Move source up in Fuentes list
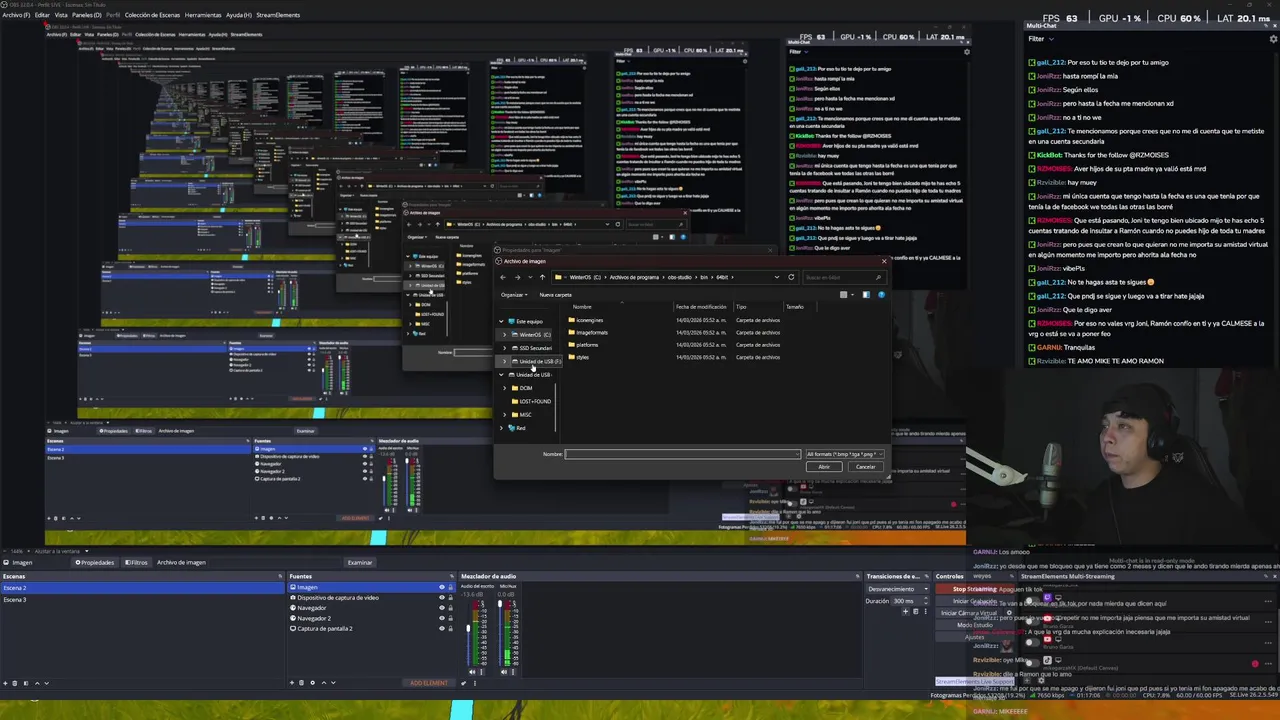Screen dimensions: 1280x720 coord(324,683)
